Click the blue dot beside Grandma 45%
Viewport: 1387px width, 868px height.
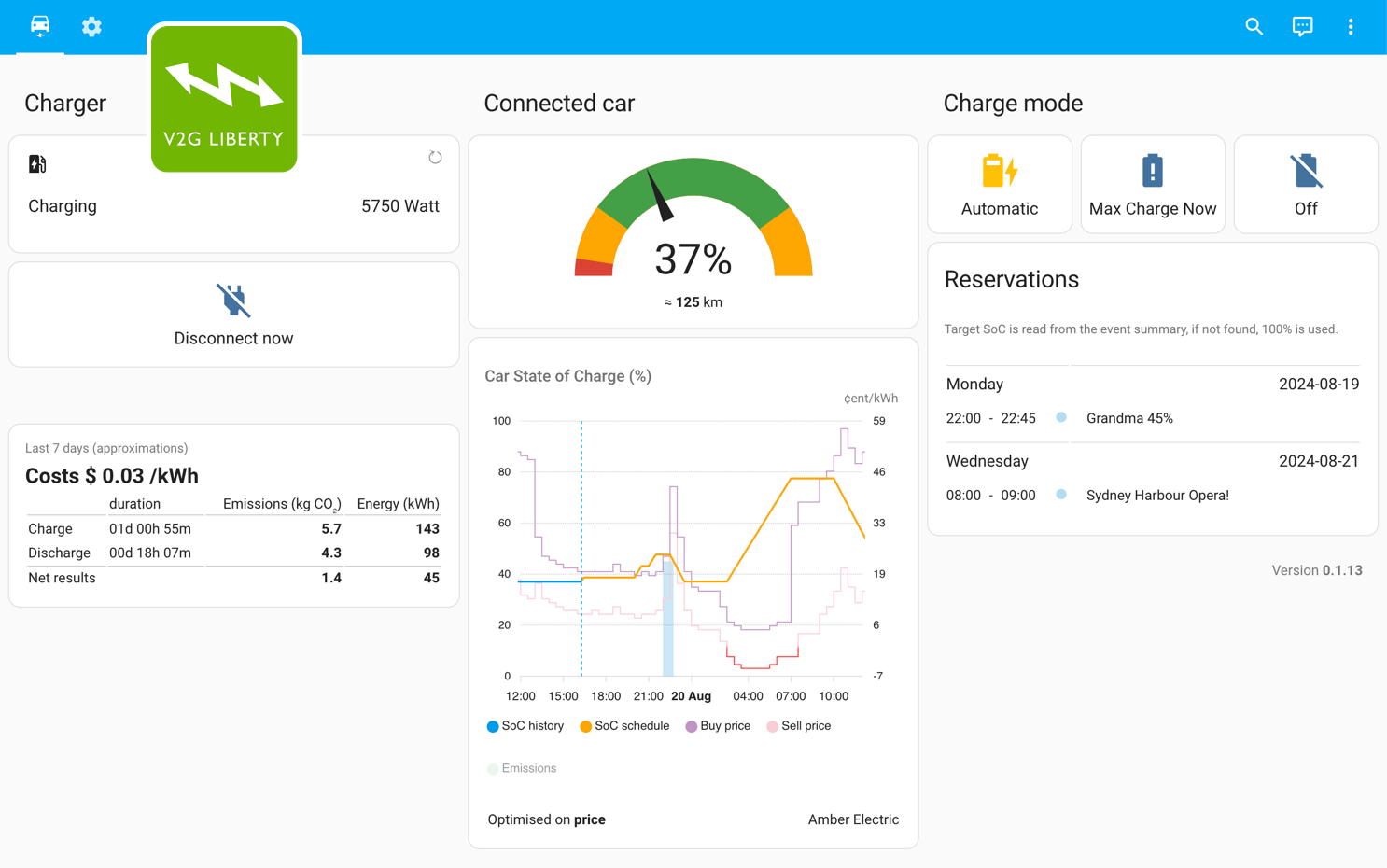[x=1061, y=417]
